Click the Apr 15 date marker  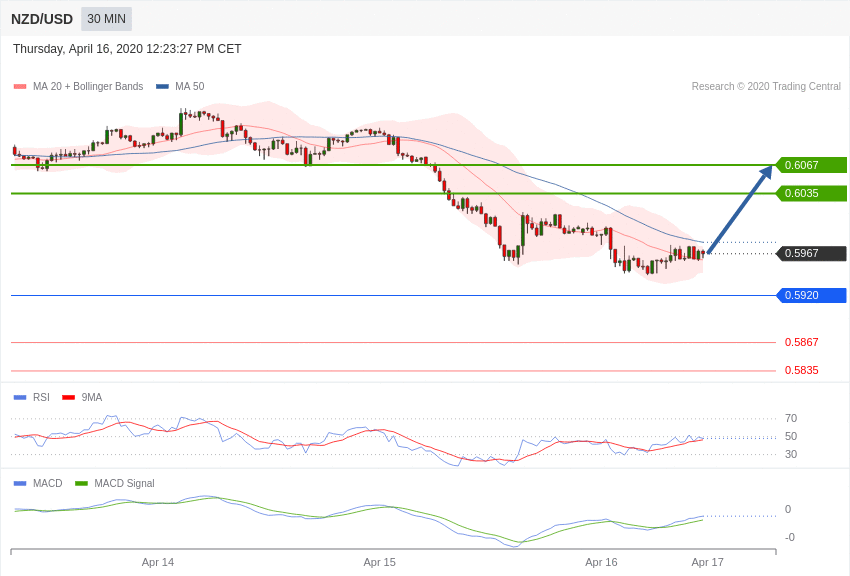379,562
